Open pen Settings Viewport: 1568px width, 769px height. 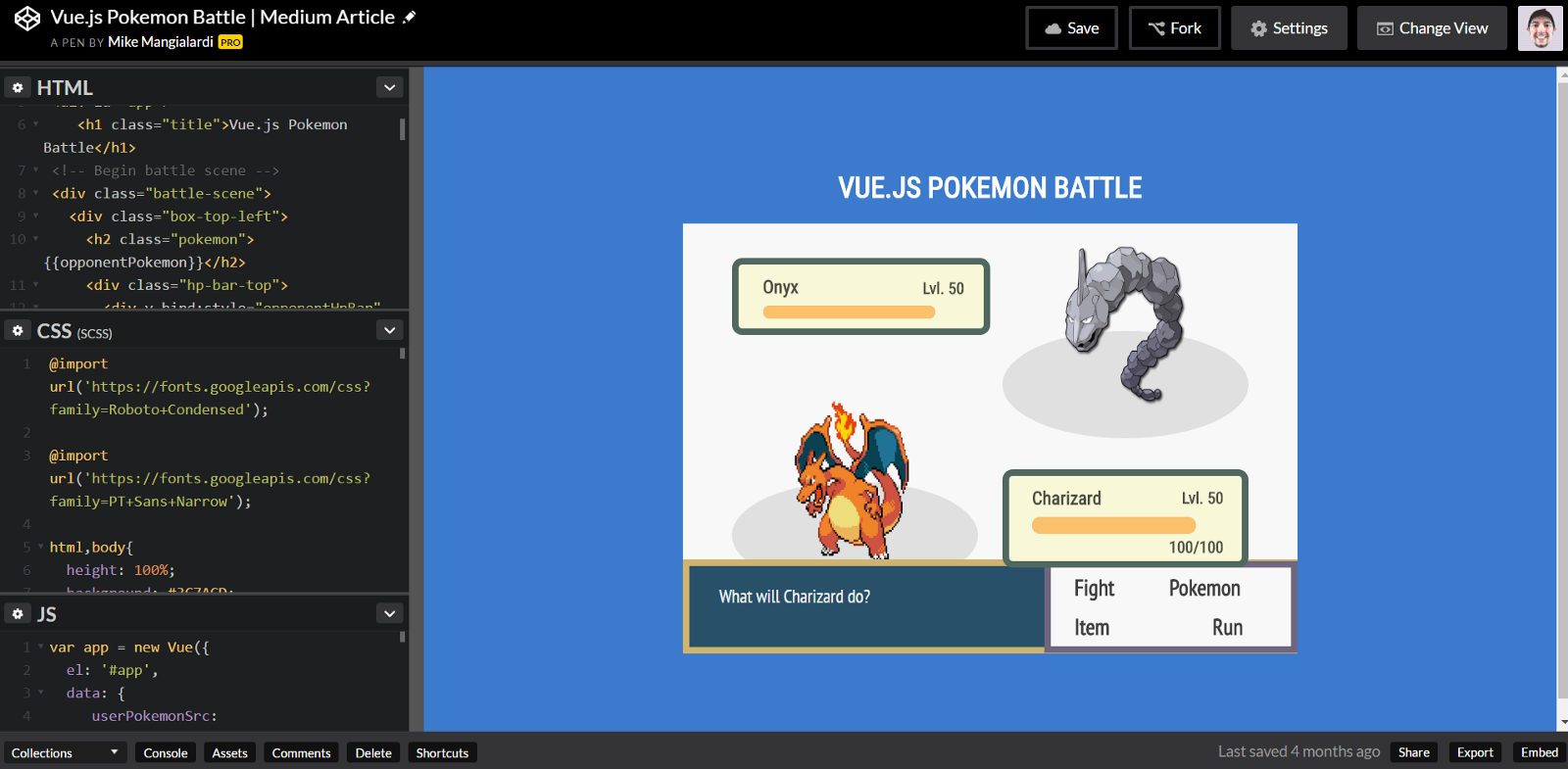coord(1289,28)
